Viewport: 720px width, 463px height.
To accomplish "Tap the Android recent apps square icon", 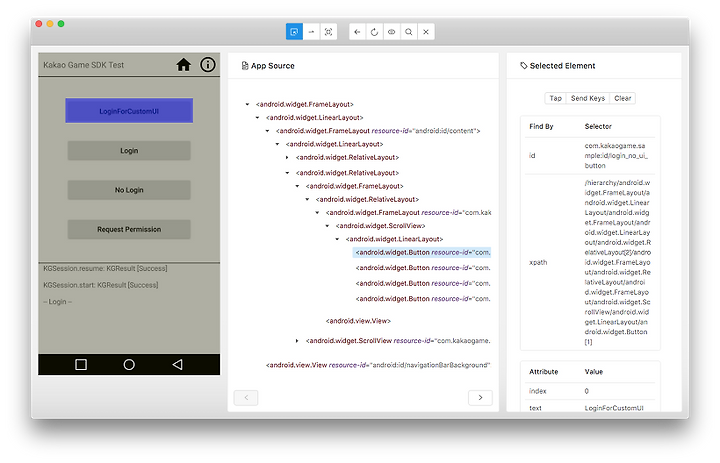I will (x=81, y=364).
